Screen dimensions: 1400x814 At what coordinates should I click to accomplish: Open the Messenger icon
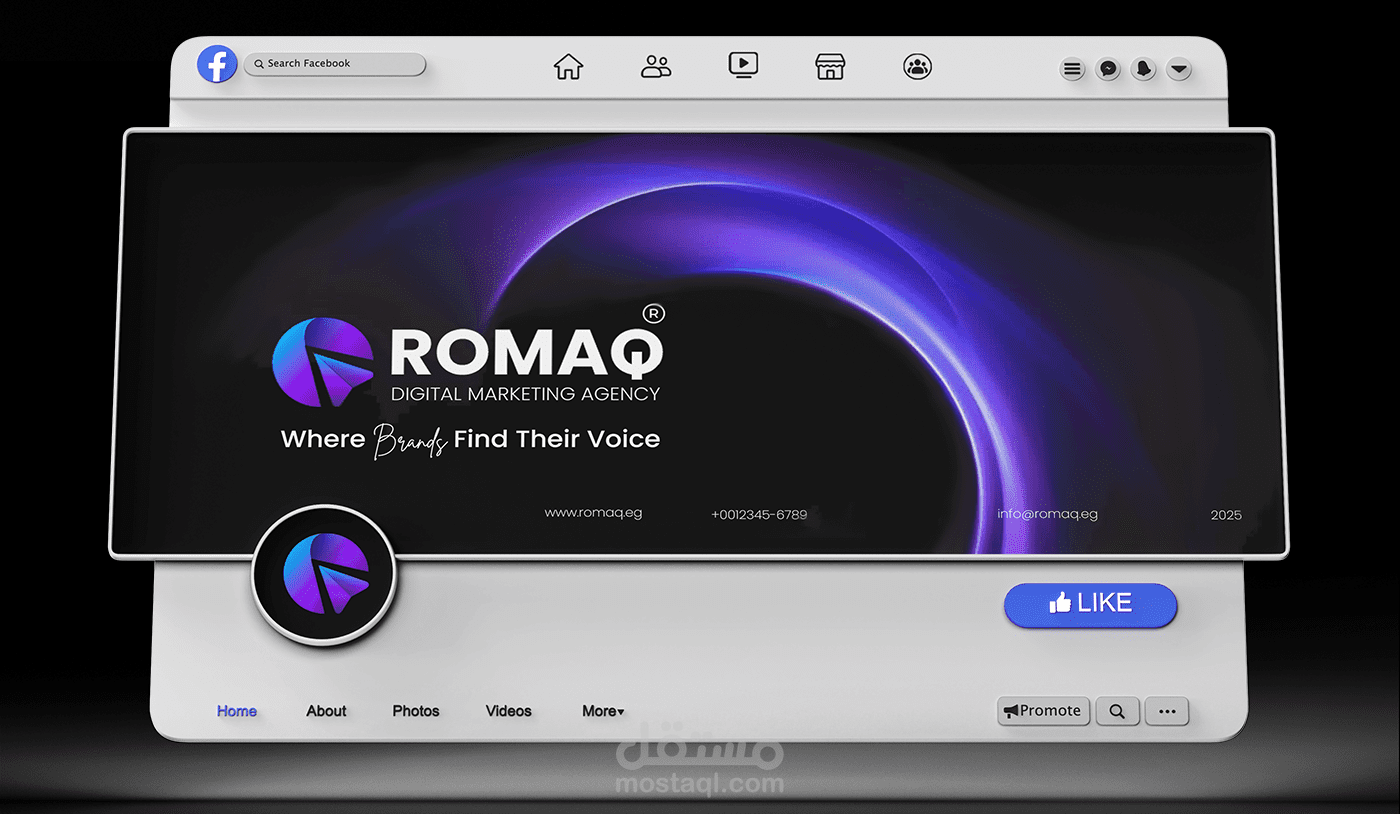[x=1108, y=69]
